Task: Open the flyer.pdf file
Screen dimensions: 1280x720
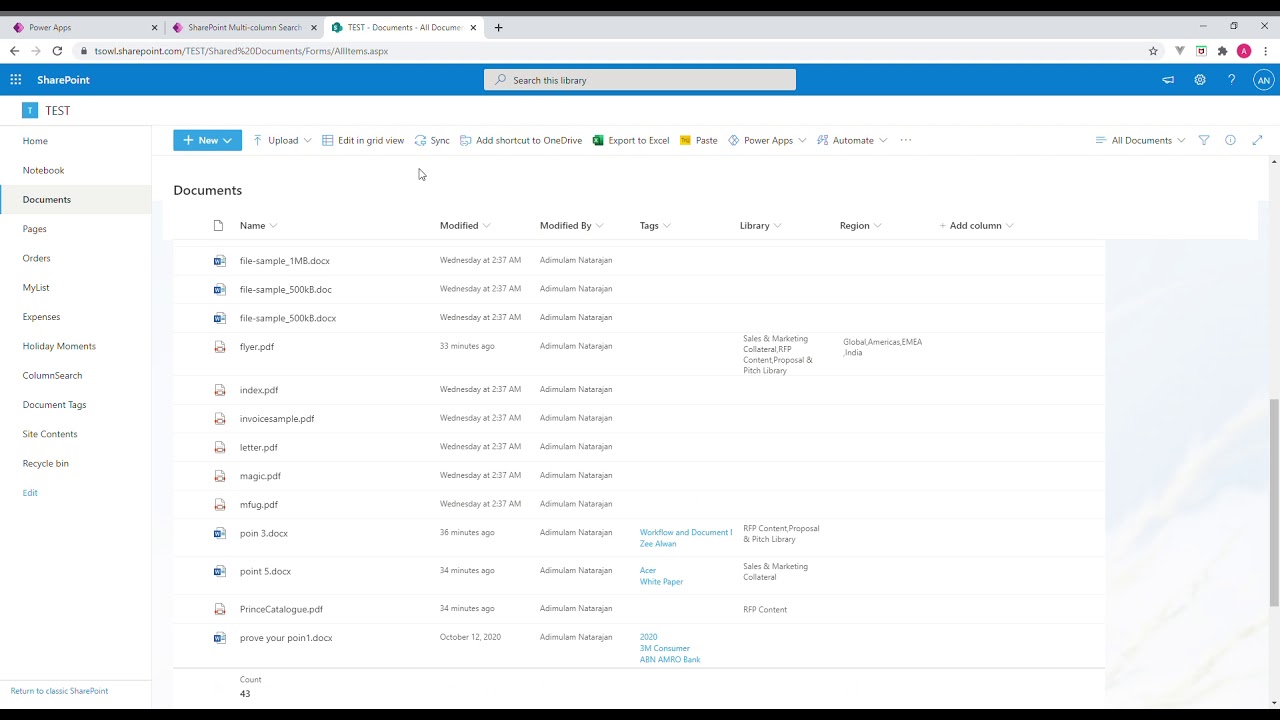Action: 257,347
